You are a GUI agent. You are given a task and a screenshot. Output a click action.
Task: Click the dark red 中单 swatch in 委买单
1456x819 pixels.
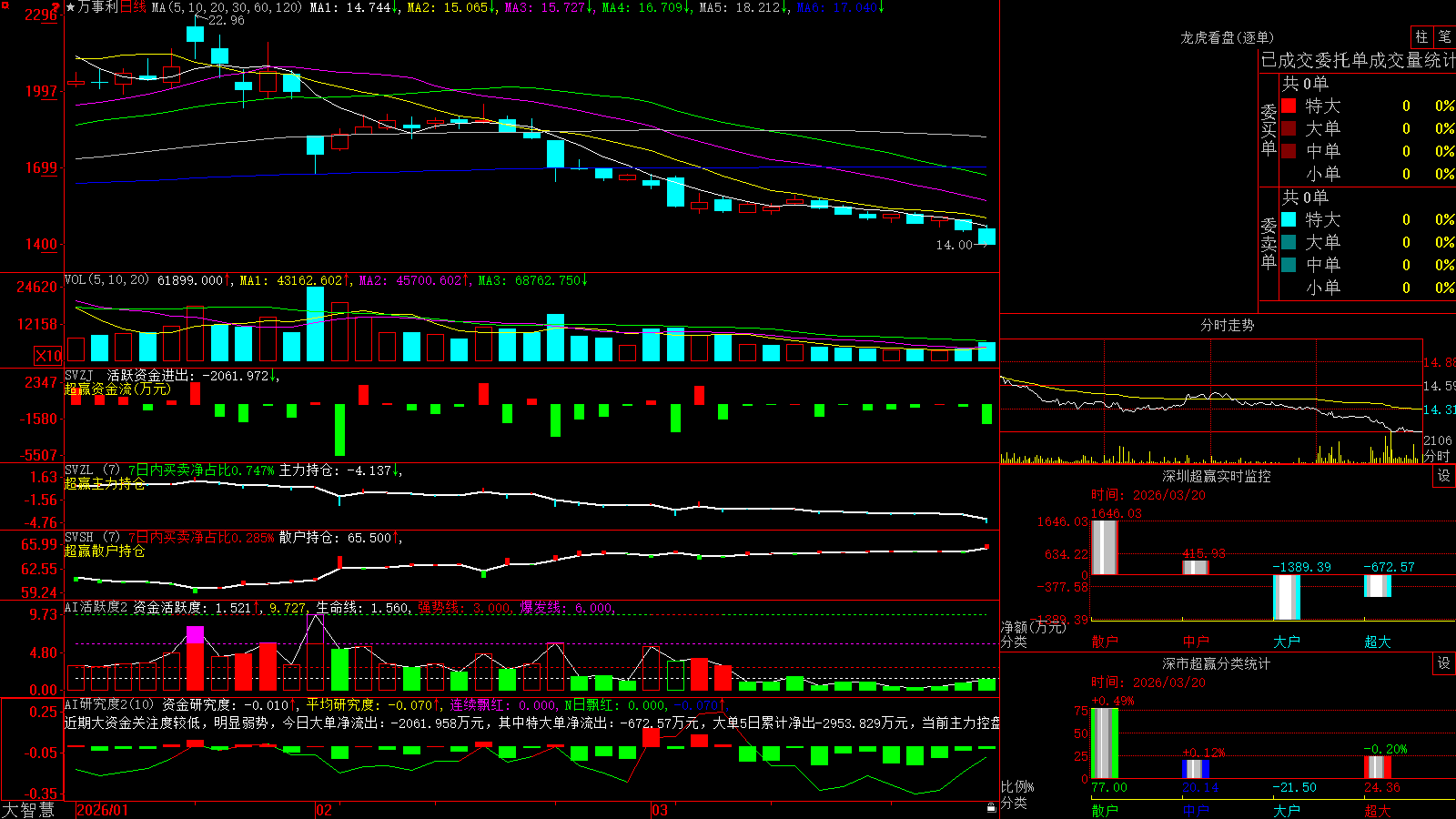click(x=1289, y=151)
